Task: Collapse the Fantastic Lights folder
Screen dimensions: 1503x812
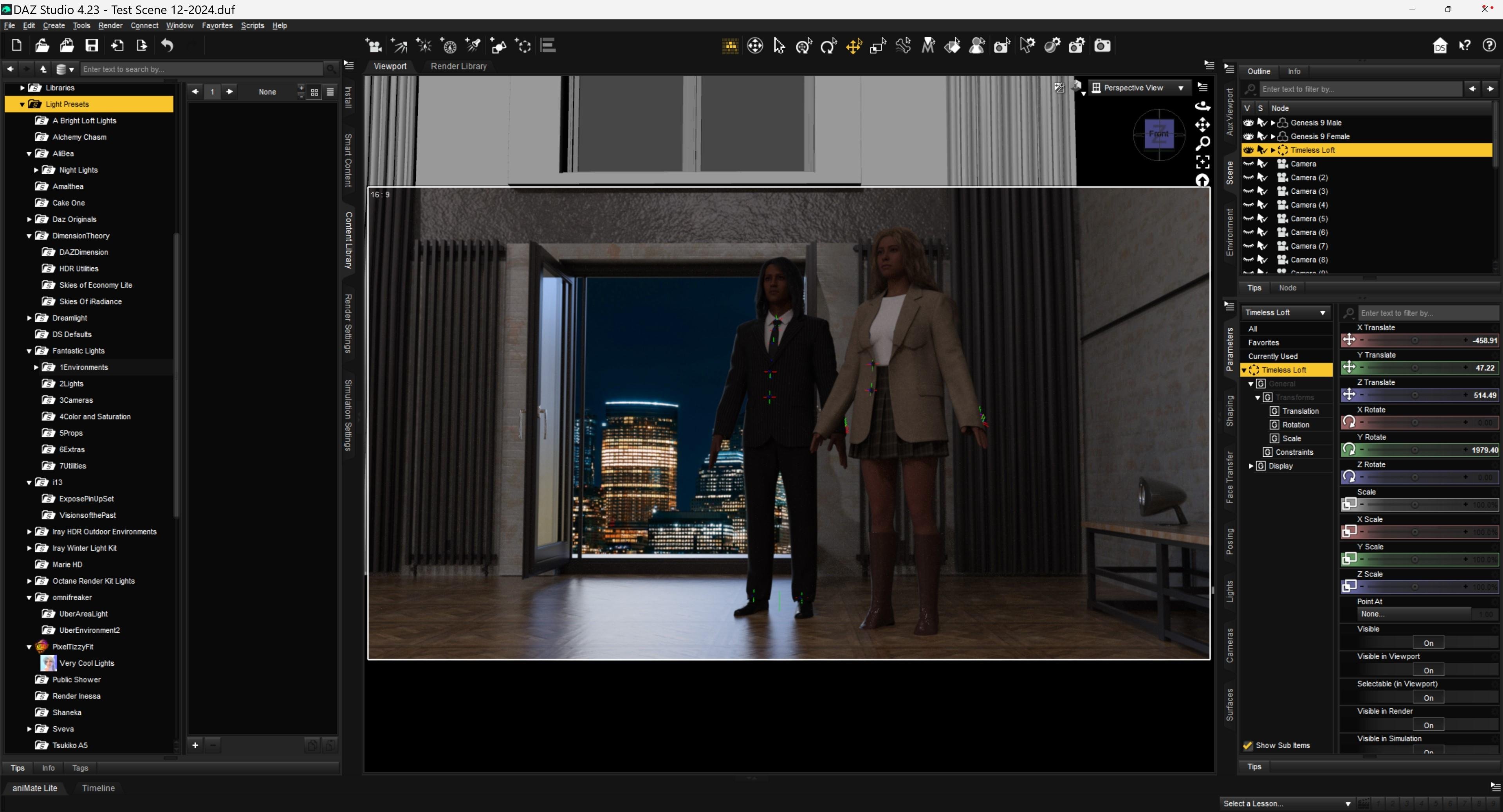Action: tap(29, 351)
